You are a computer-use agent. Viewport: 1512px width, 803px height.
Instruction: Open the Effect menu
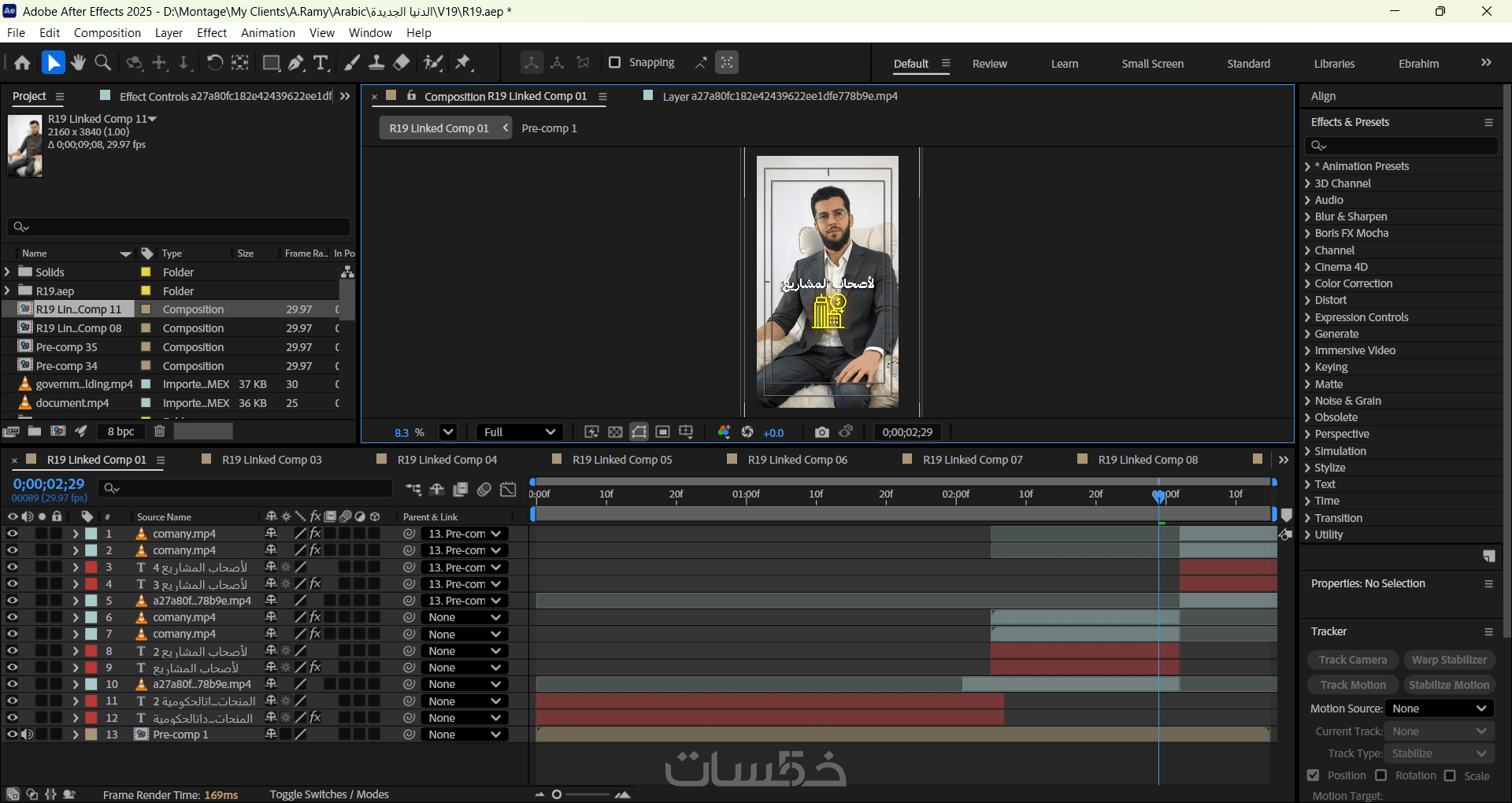click(x=212, y=33)
